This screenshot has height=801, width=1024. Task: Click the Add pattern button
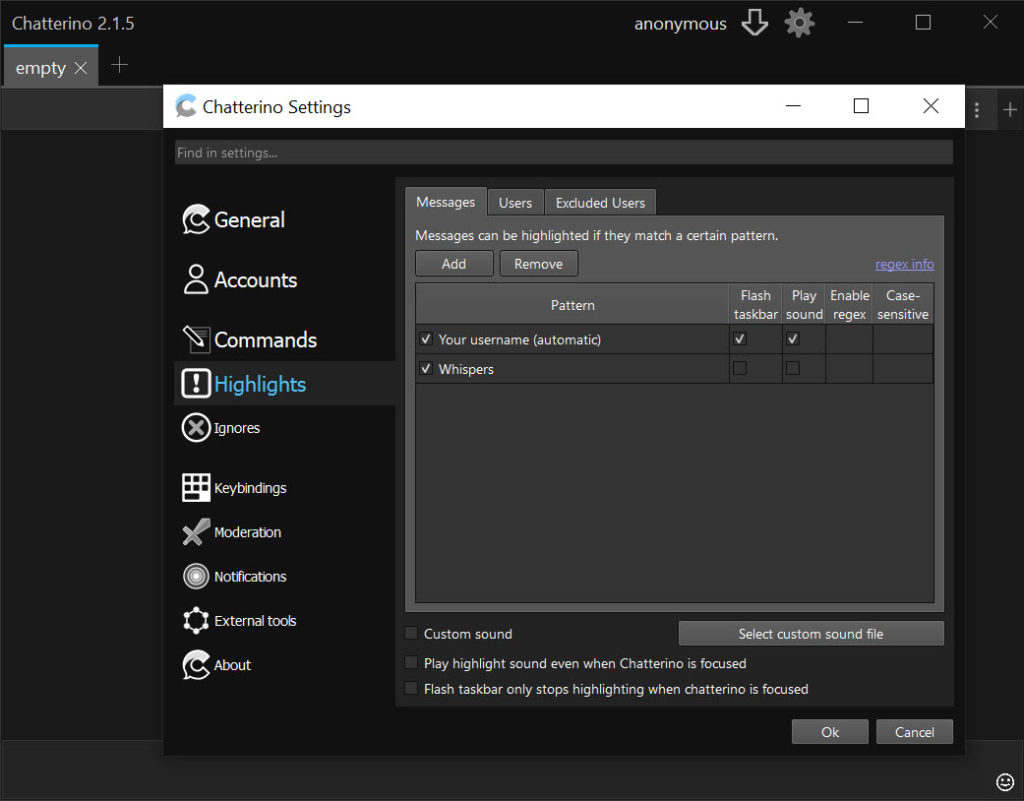pos(454,264)
